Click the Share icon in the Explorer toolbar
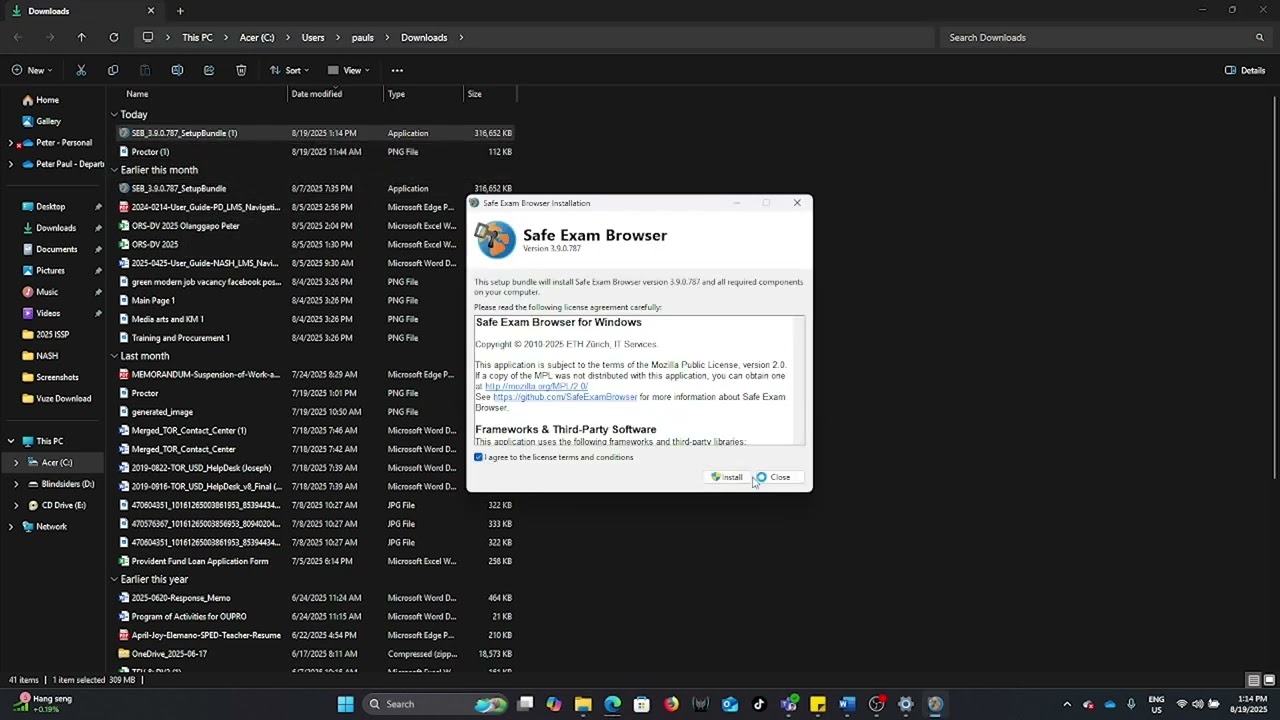 (x=209, y=70)
